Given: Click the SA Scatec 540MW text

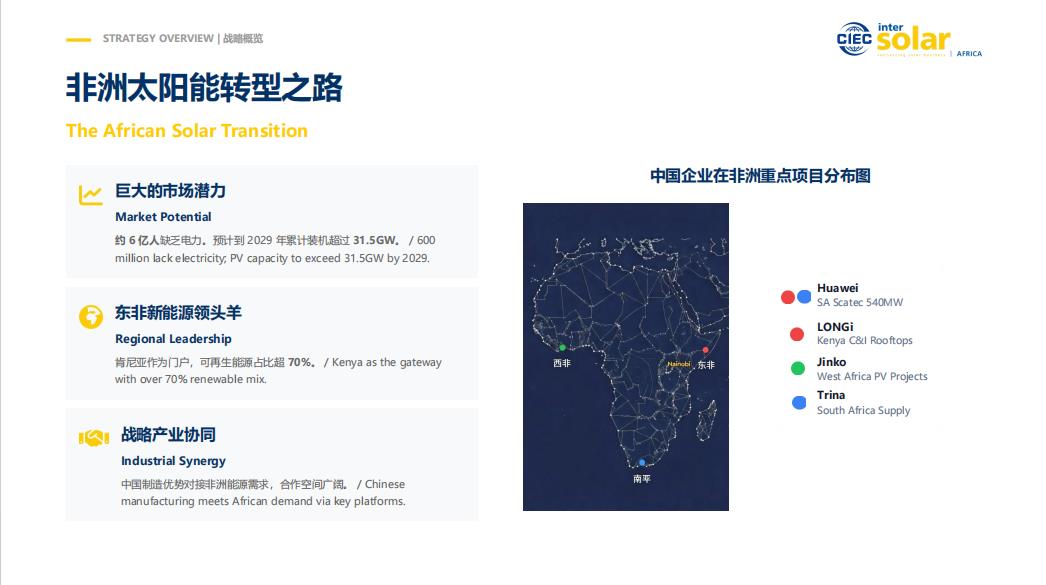Looking at the screenshot, I should pos(860,302).
